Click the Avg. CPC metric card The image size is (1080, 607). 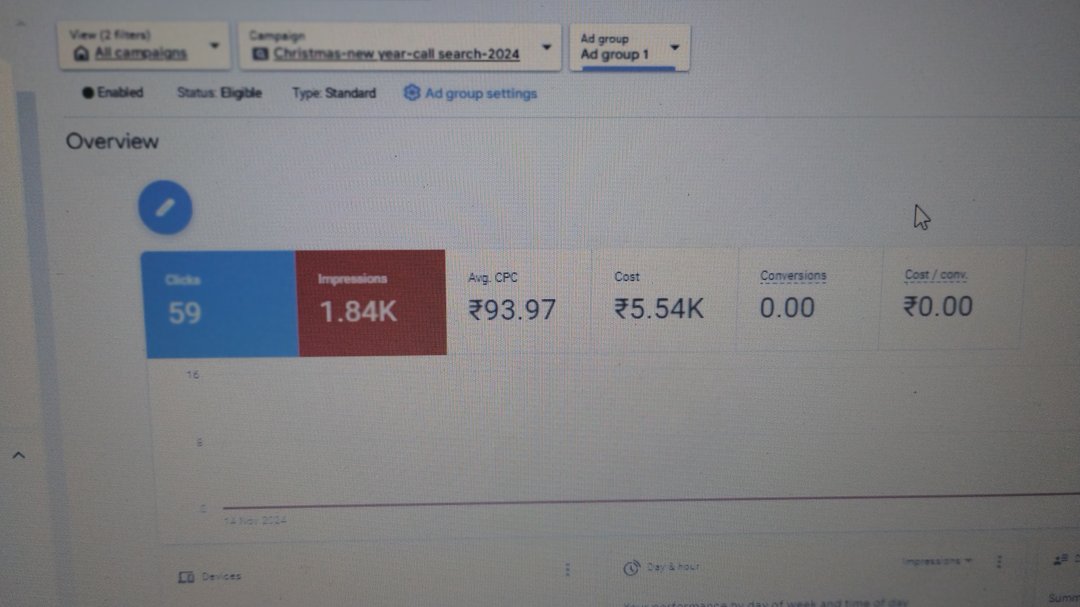pos(519,301)
